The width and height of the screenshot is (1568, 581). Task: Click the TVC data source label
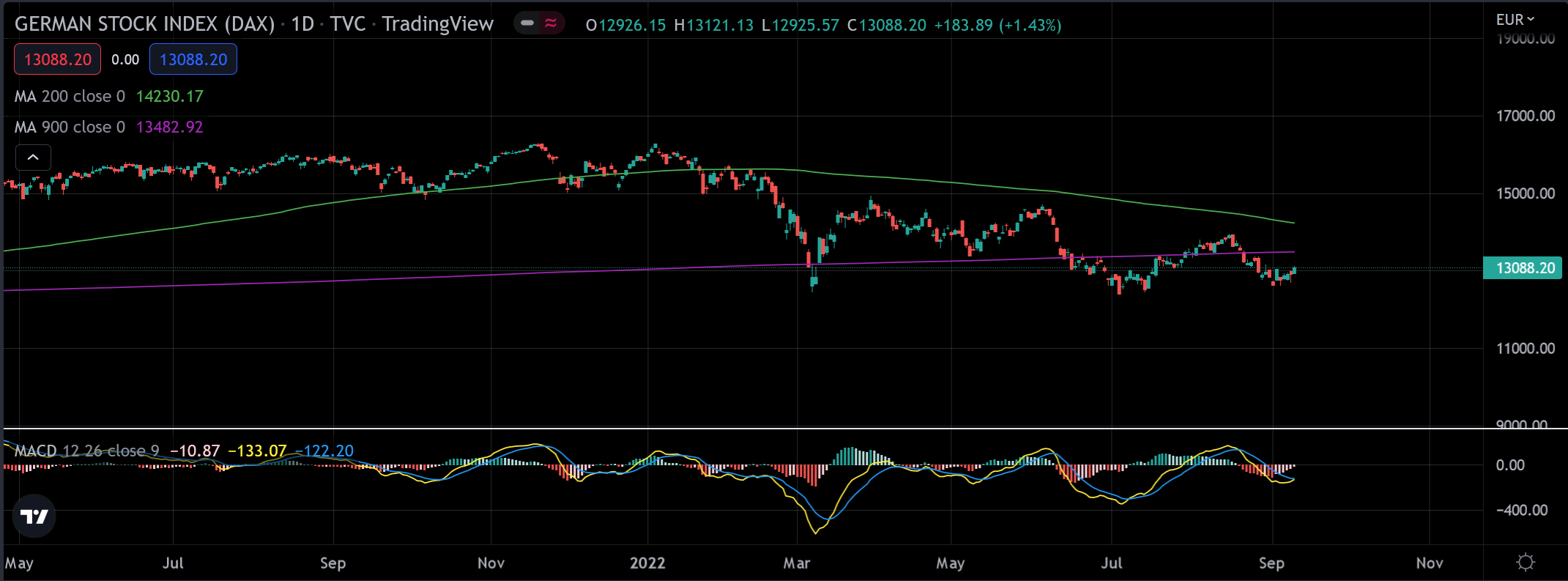pyautogui.click(x=347, y=24)
